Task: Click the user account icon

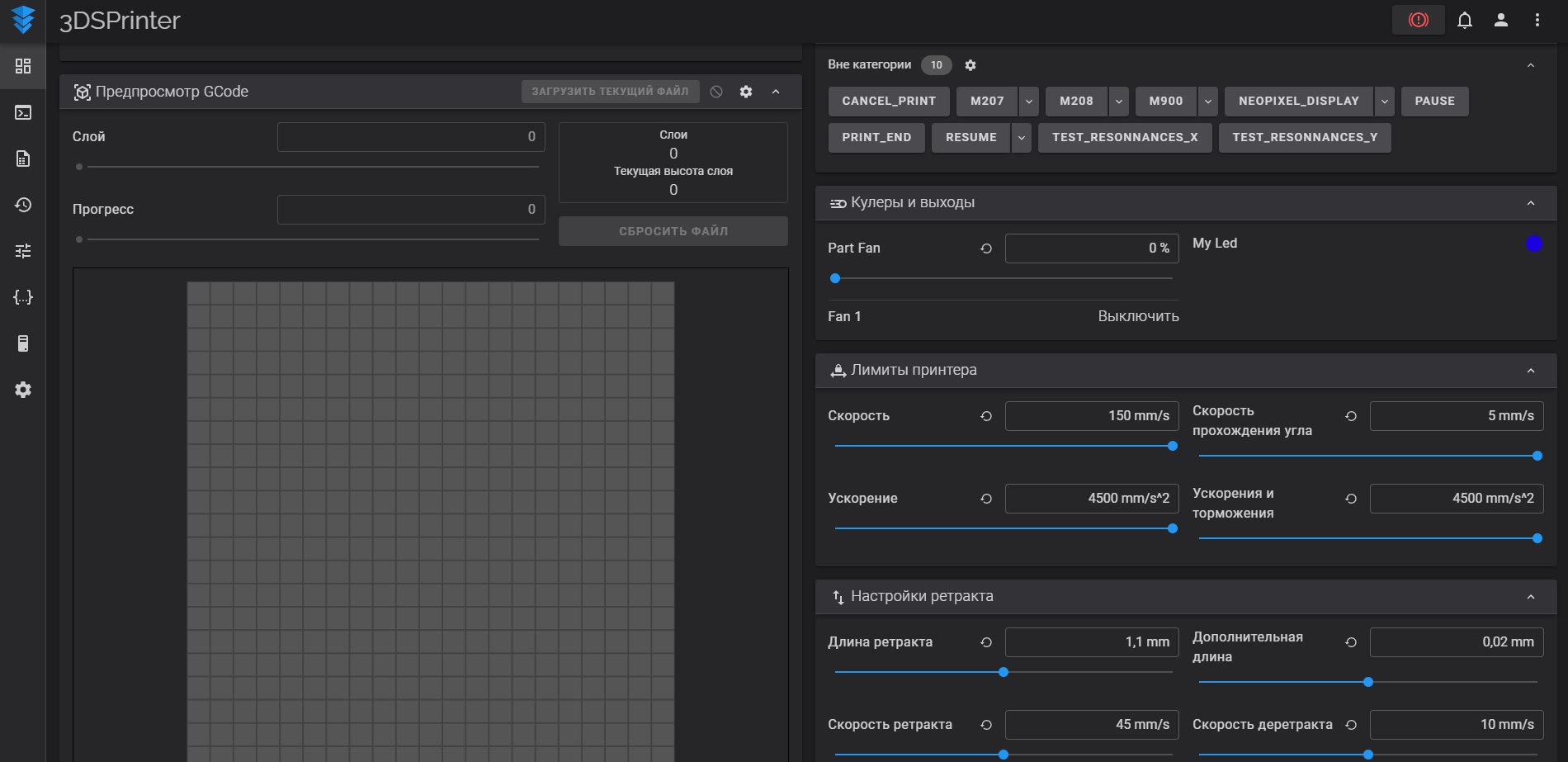Action: (x=1501, y=21)
